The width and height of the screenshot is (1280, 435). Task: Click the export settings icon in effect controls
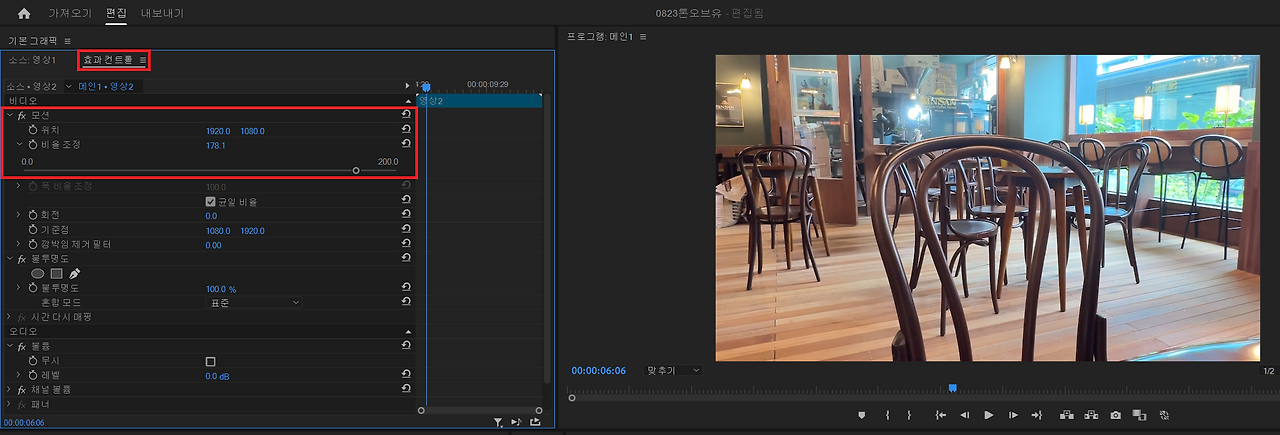point(536,423)
